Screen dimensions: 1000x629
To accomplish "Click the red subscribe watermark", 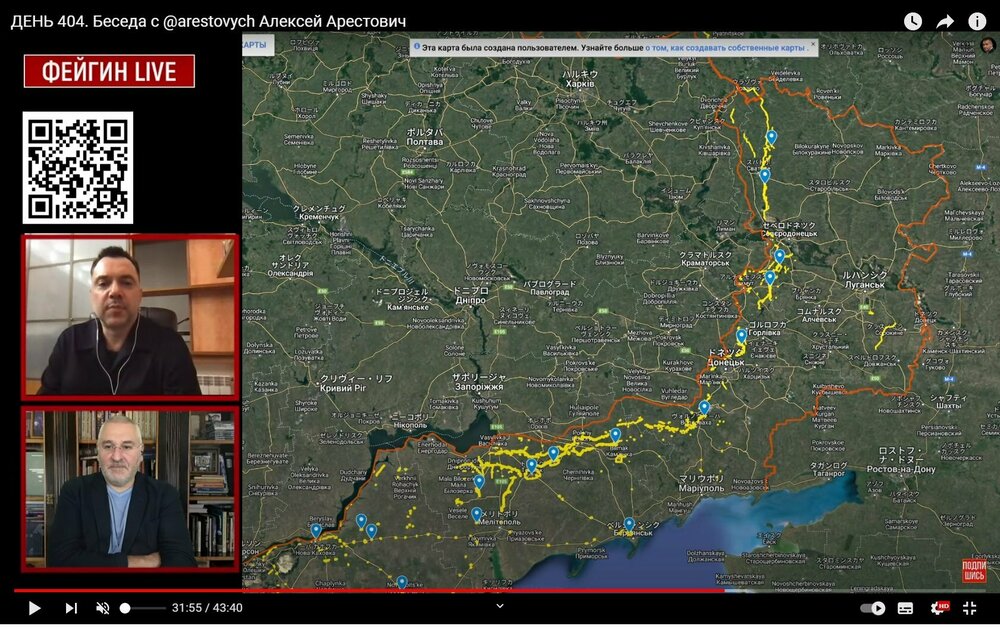I will [x=974, y=571].
